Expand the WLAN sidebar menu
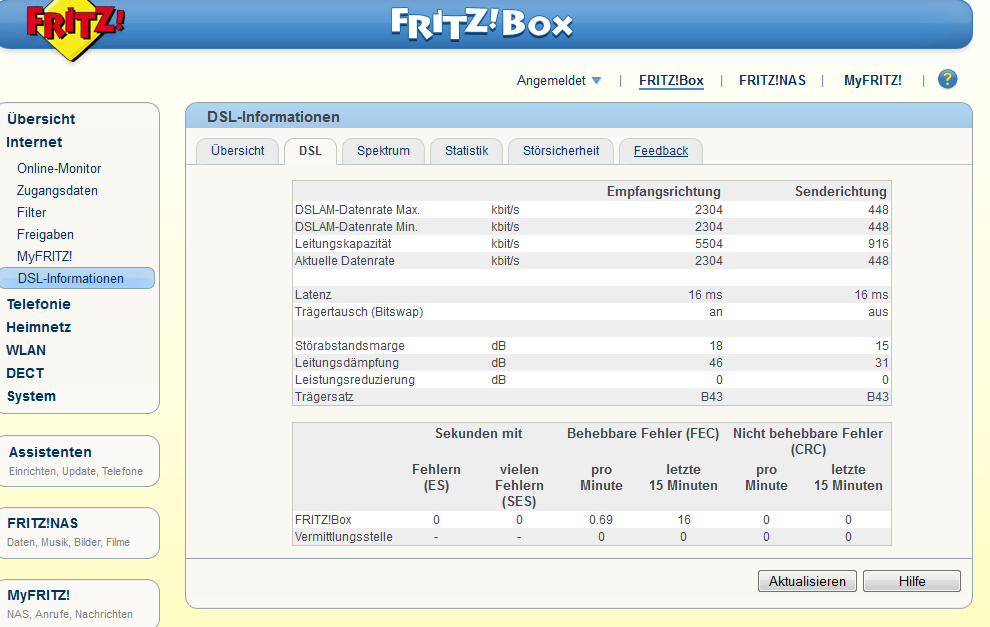 tap(26, 350)
